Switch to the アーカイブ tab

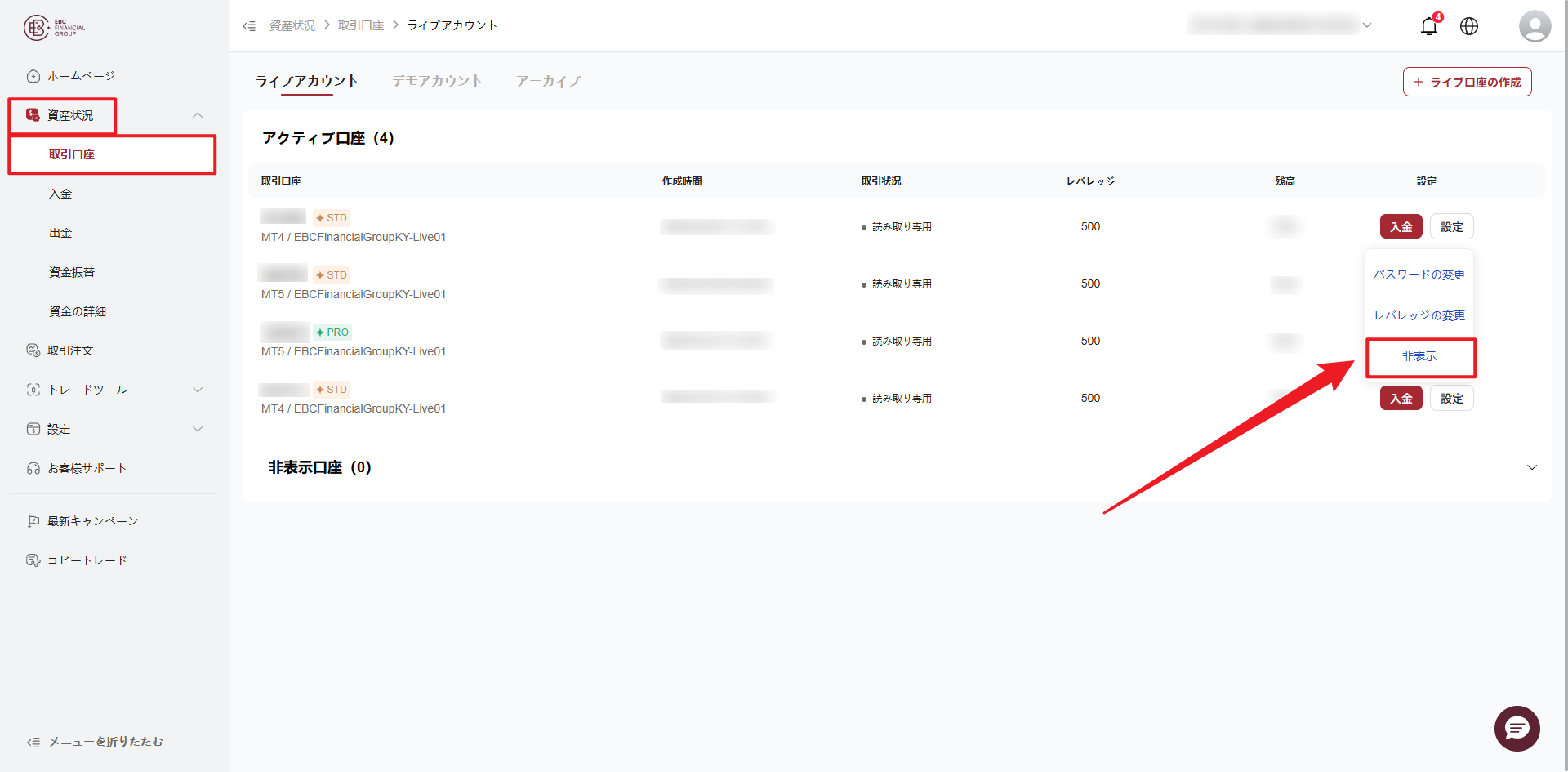[548, 81]
